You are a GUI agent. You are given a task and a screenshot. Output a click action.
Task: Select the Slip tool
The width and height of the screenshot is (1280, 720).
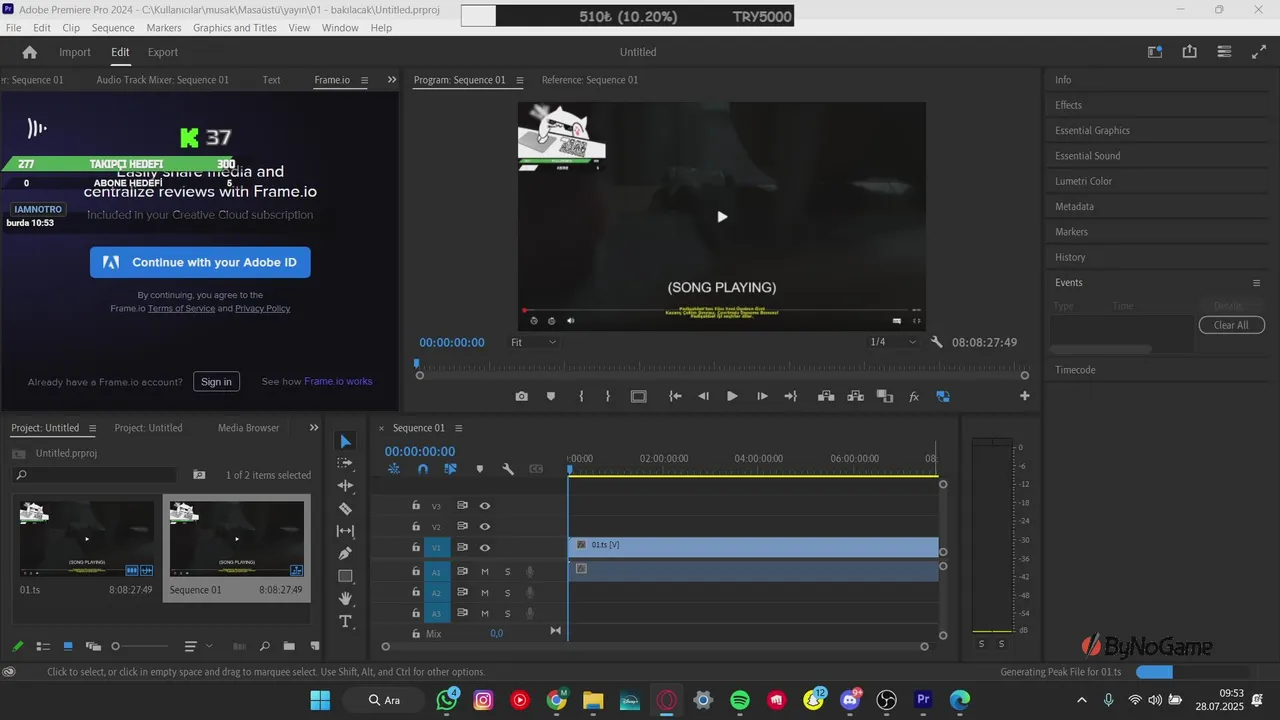(x=345, y=531)
